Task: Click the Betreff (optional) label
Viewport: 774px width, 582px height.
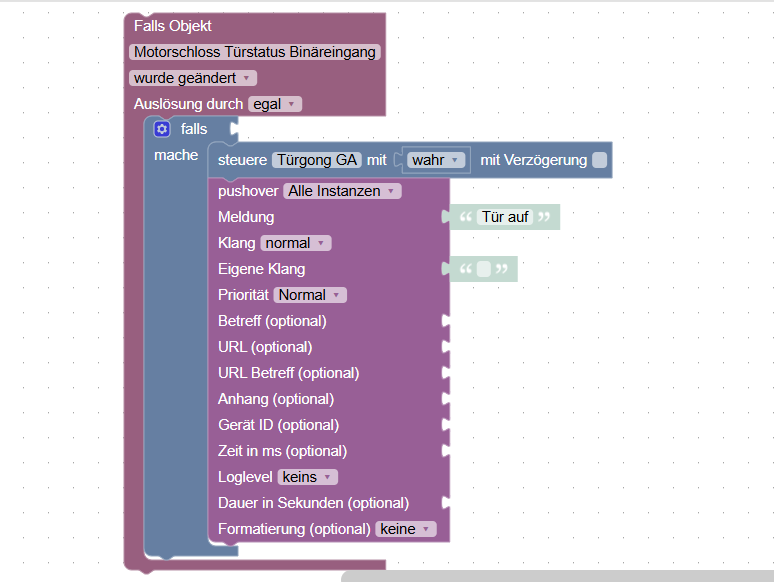Action: click(272, 321)
